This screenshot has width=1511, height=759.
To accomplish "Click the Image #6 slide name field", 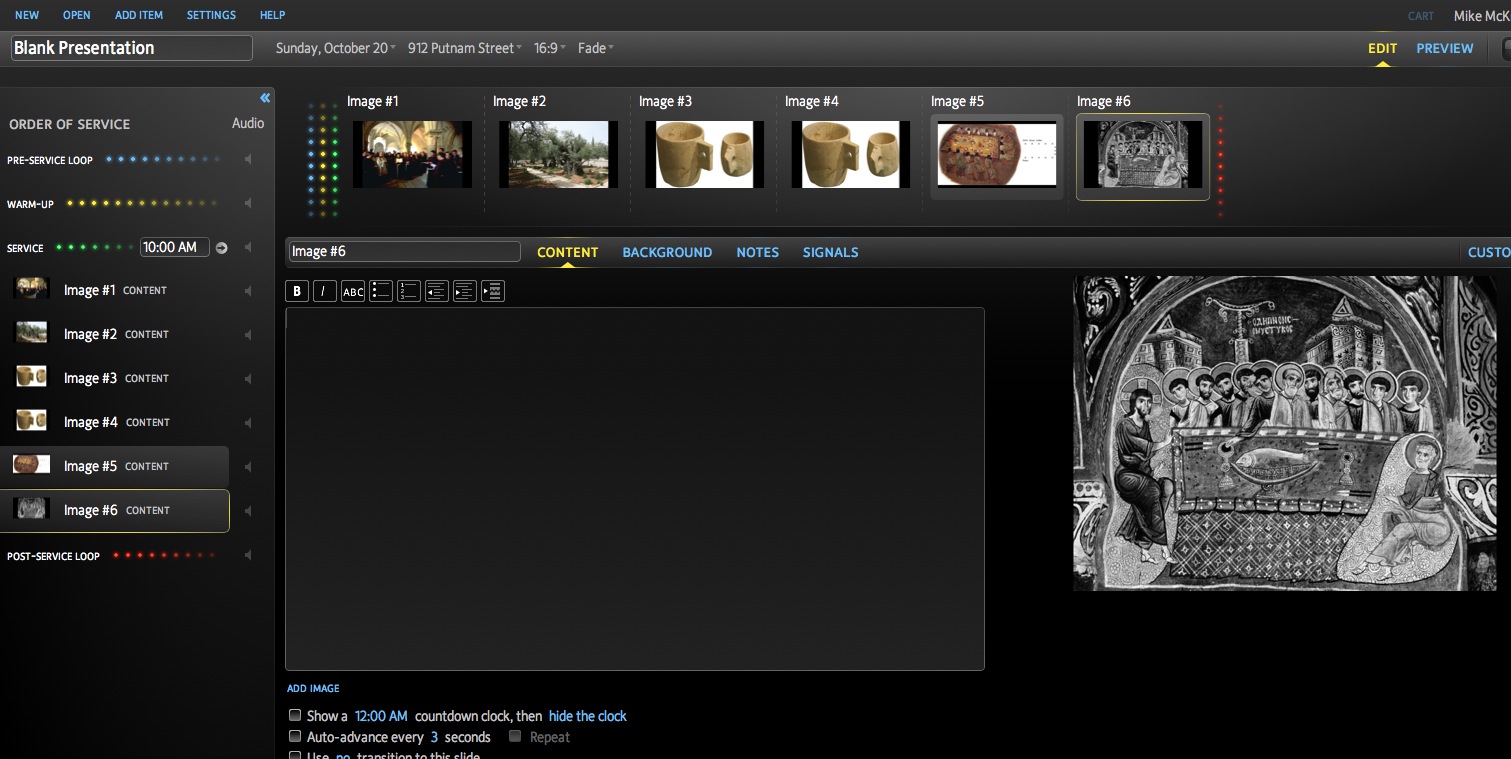I will [405, 251].
